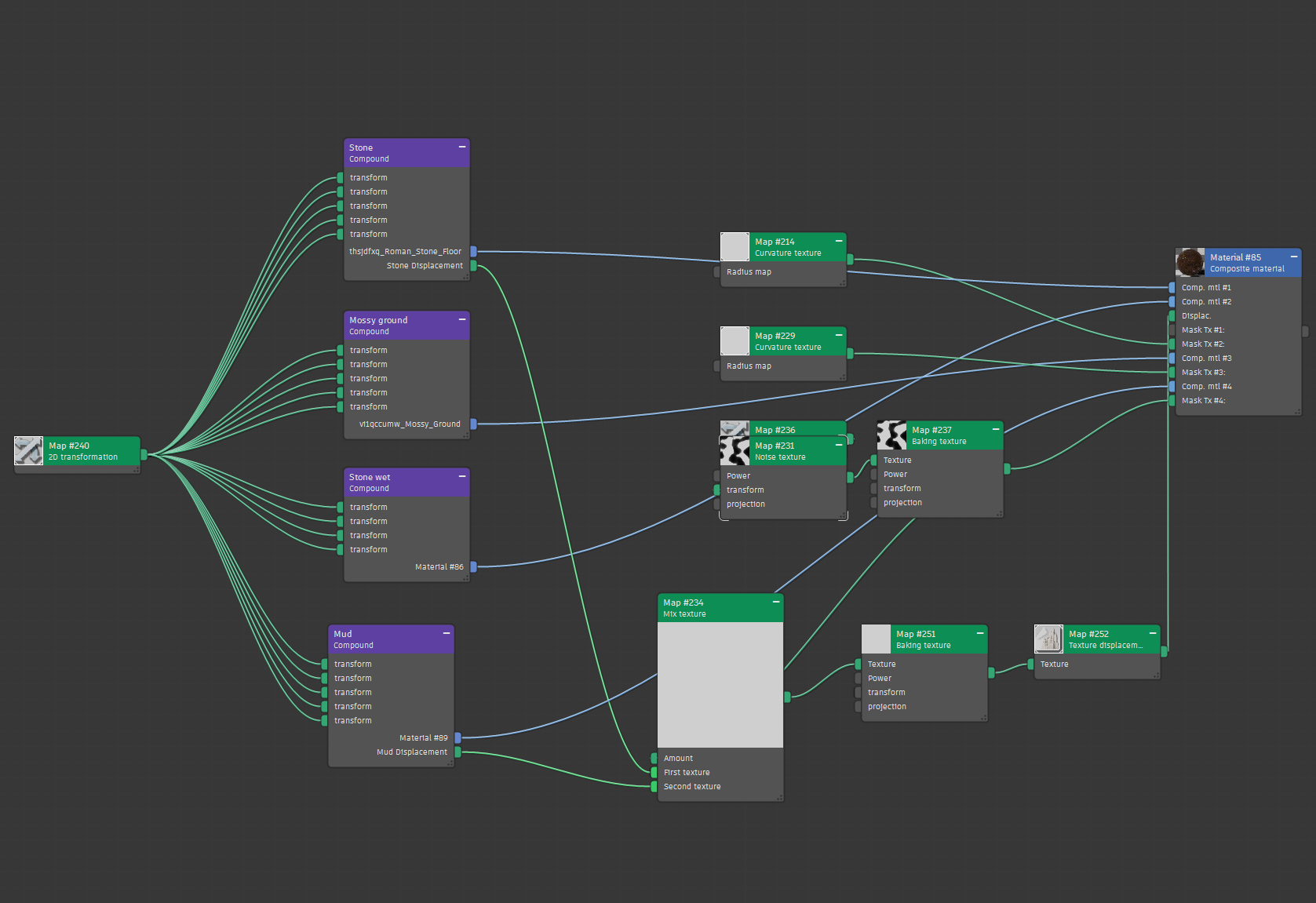Click the Material #89 output socket
1316x903 pixels.
click(x=458, y=738)
